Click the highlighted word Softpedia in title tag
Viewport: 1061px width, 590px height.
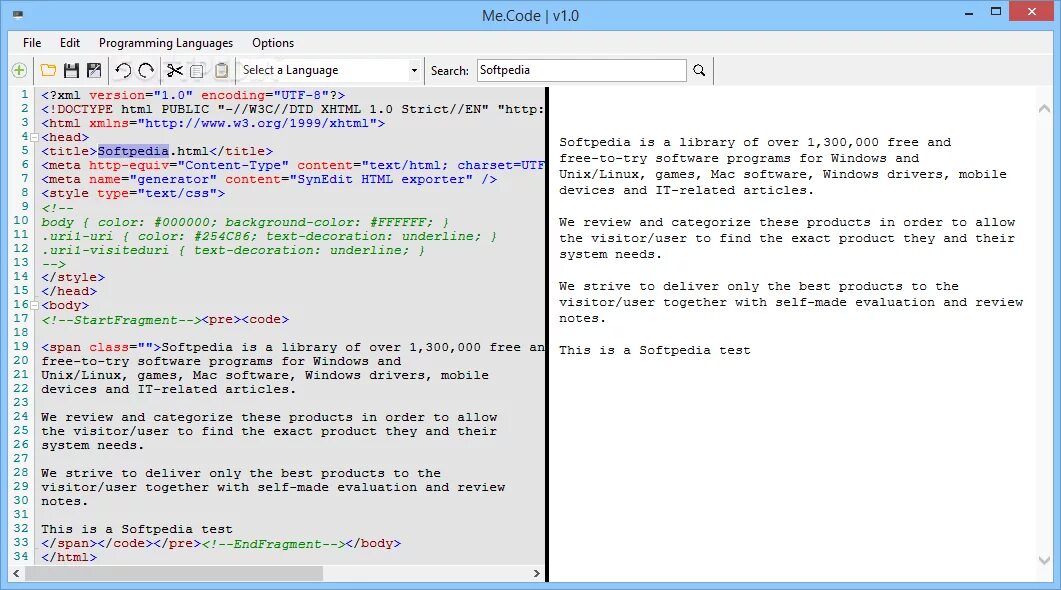(x=133, y=151)
